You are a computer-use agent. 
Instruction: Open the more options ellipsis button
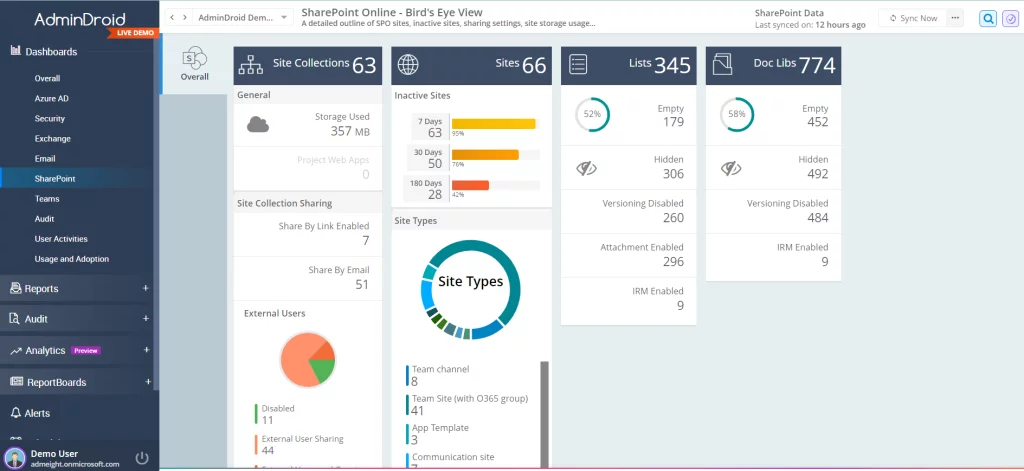click(x=954, y=18)
